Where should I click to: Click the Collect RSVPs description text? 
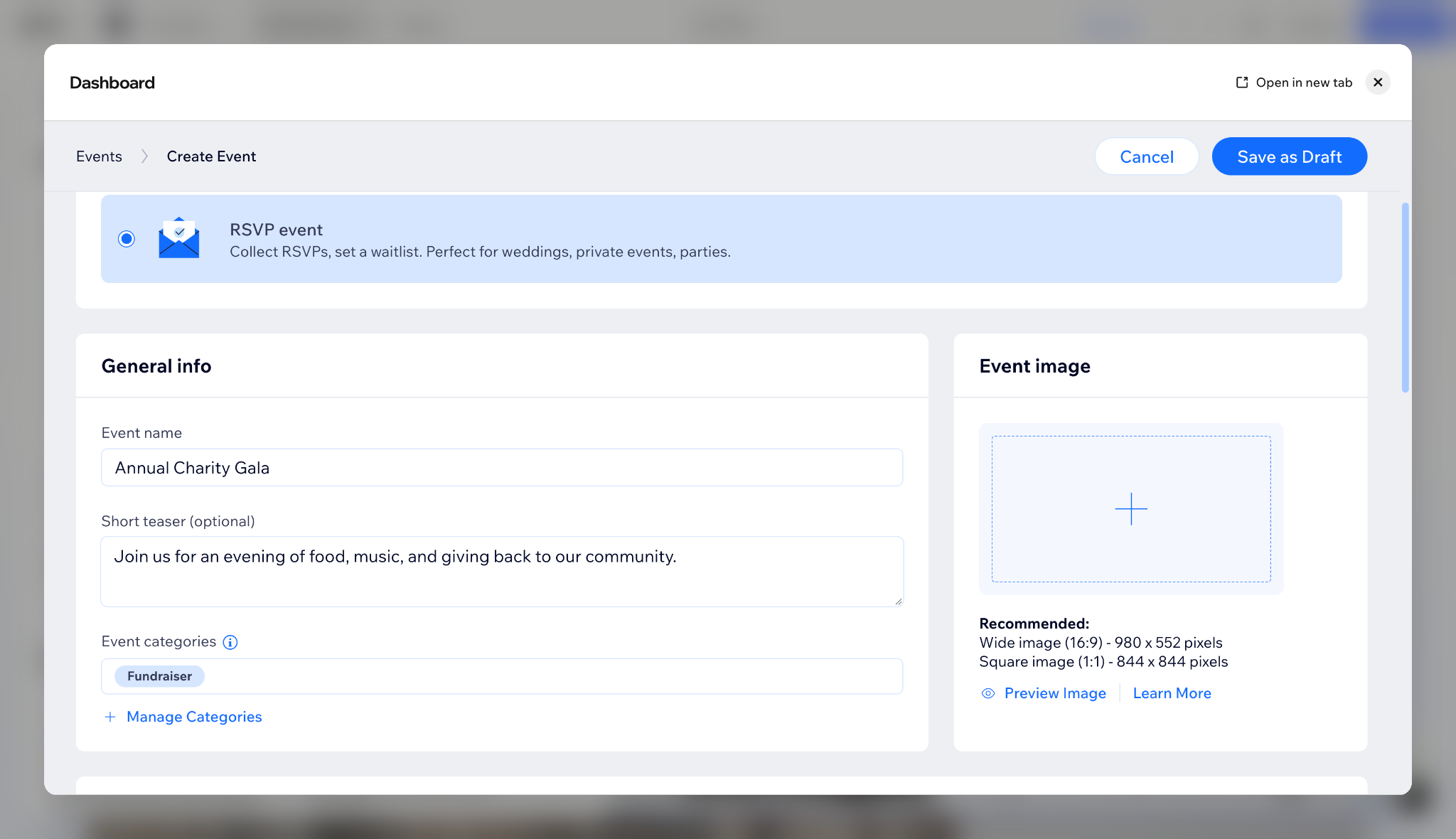pos(480,252)
